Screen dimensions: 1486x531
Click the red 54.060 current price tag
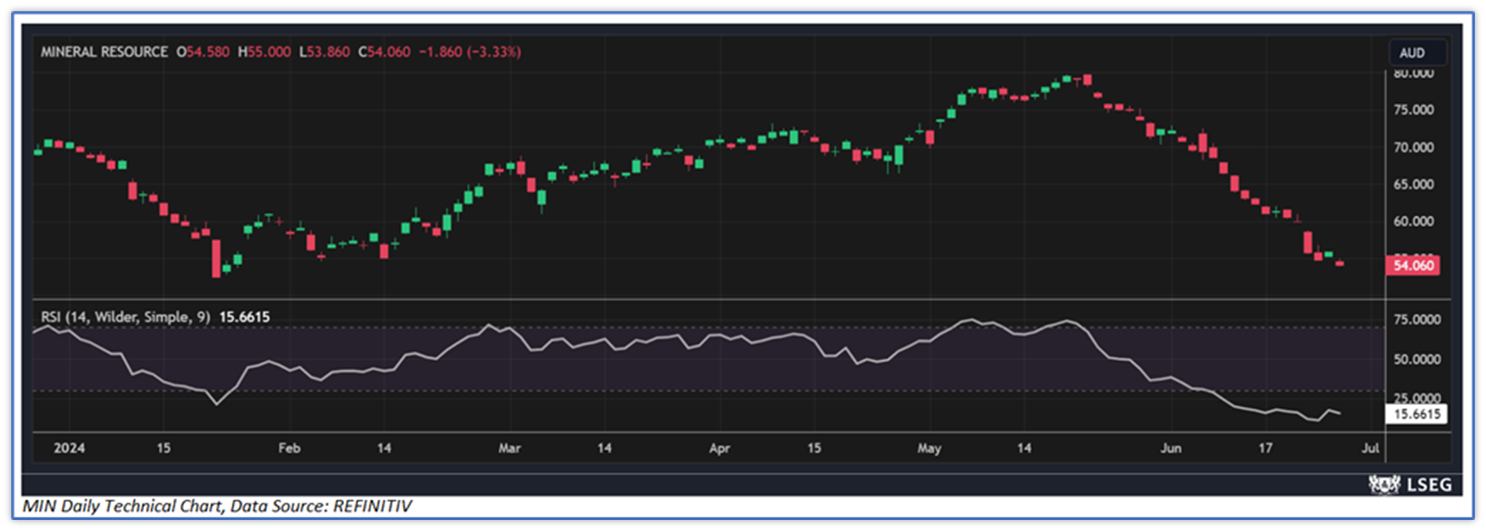(x=1415, y=265)
